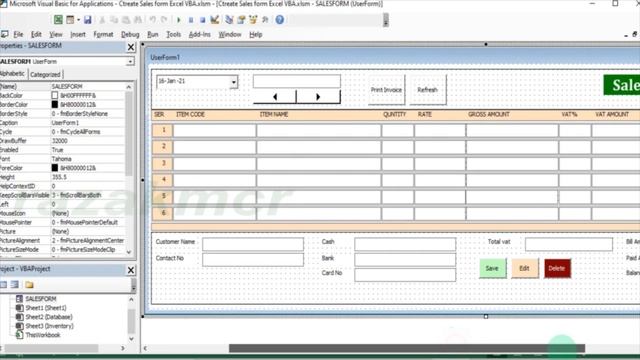Click the BorderColor black color swatch

point(55,104)
